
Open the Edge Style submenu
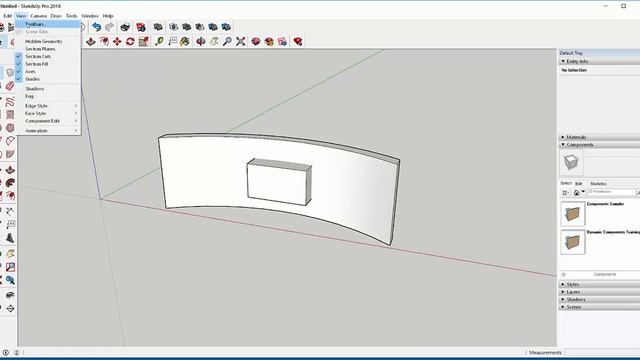[x=48, y=106]
